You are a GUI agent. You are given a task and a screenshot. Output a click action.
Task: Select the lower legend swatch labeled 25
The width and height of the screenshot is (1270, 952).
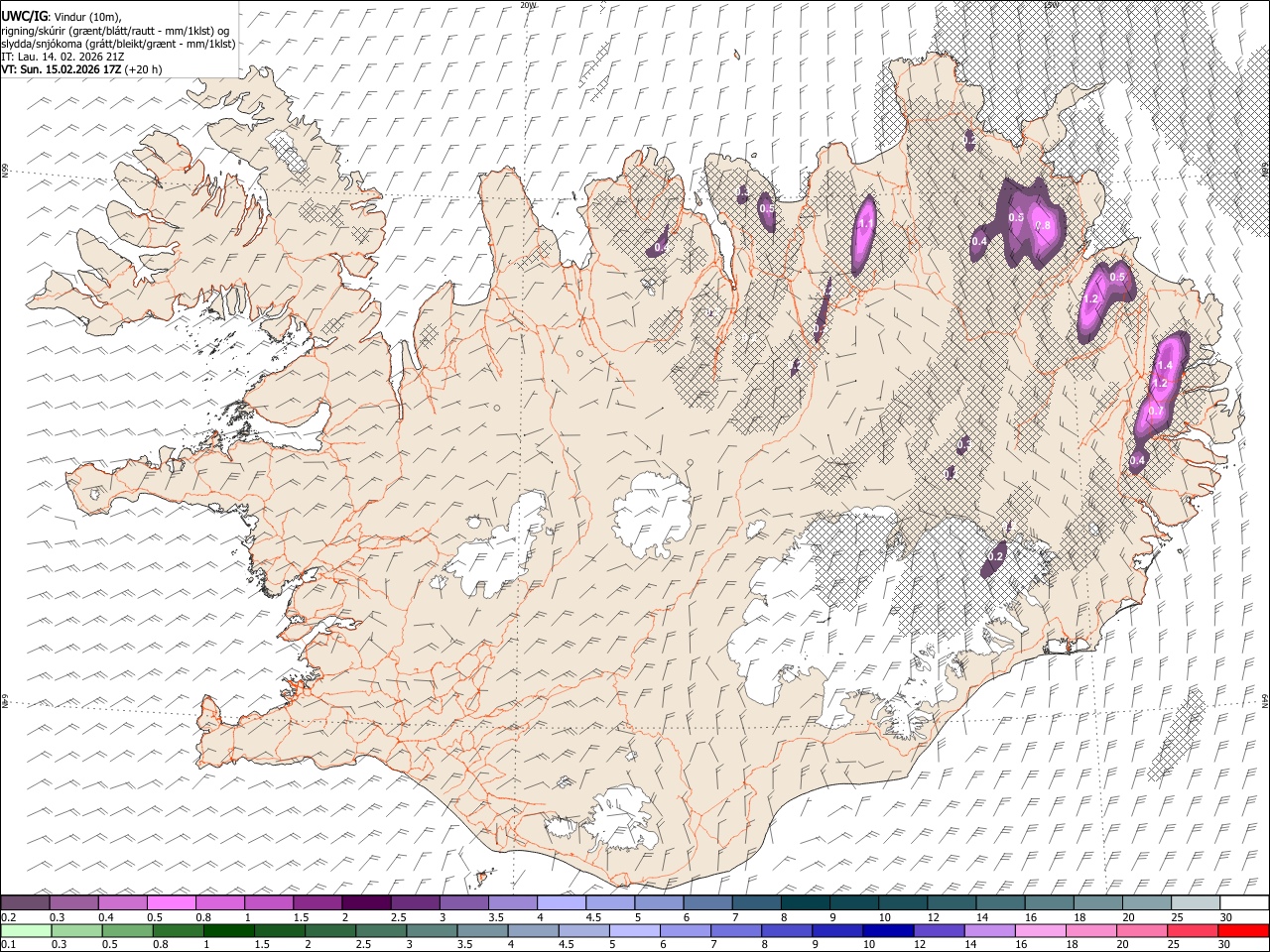click(x=1192, y=930)
